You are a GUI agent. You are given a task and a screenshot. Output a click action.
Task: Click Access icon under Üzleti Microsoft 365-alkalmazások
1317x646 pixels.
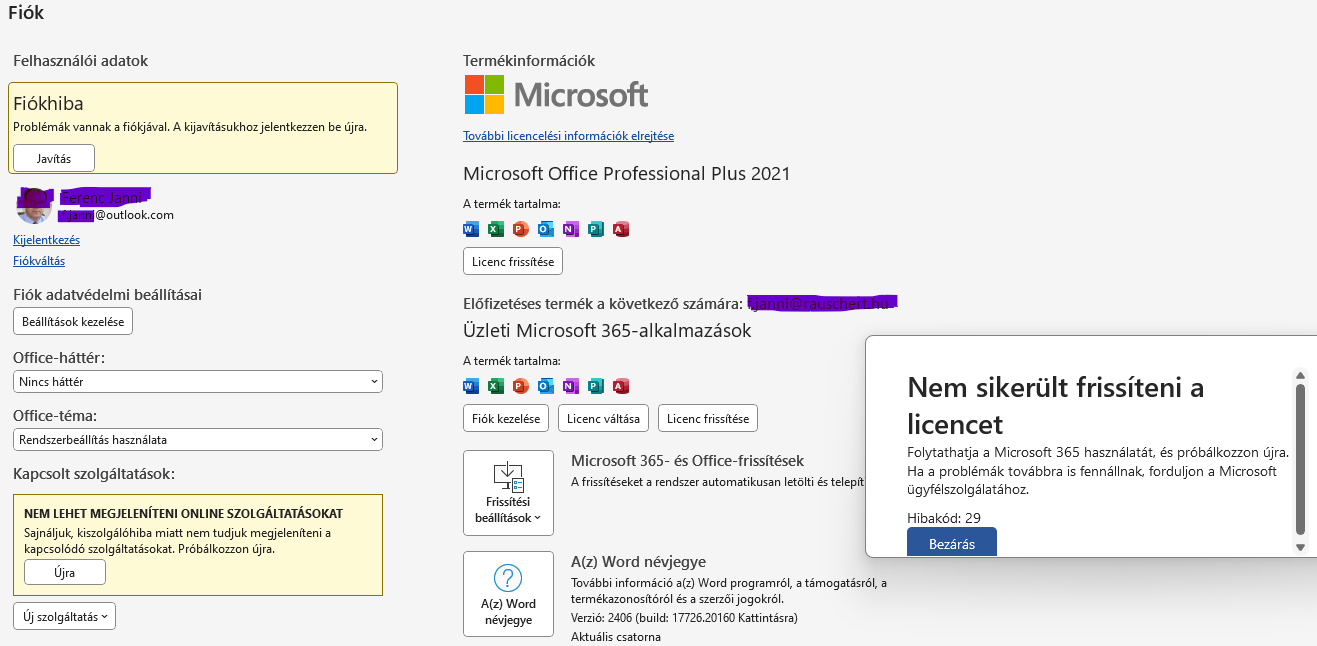point(620,386)
